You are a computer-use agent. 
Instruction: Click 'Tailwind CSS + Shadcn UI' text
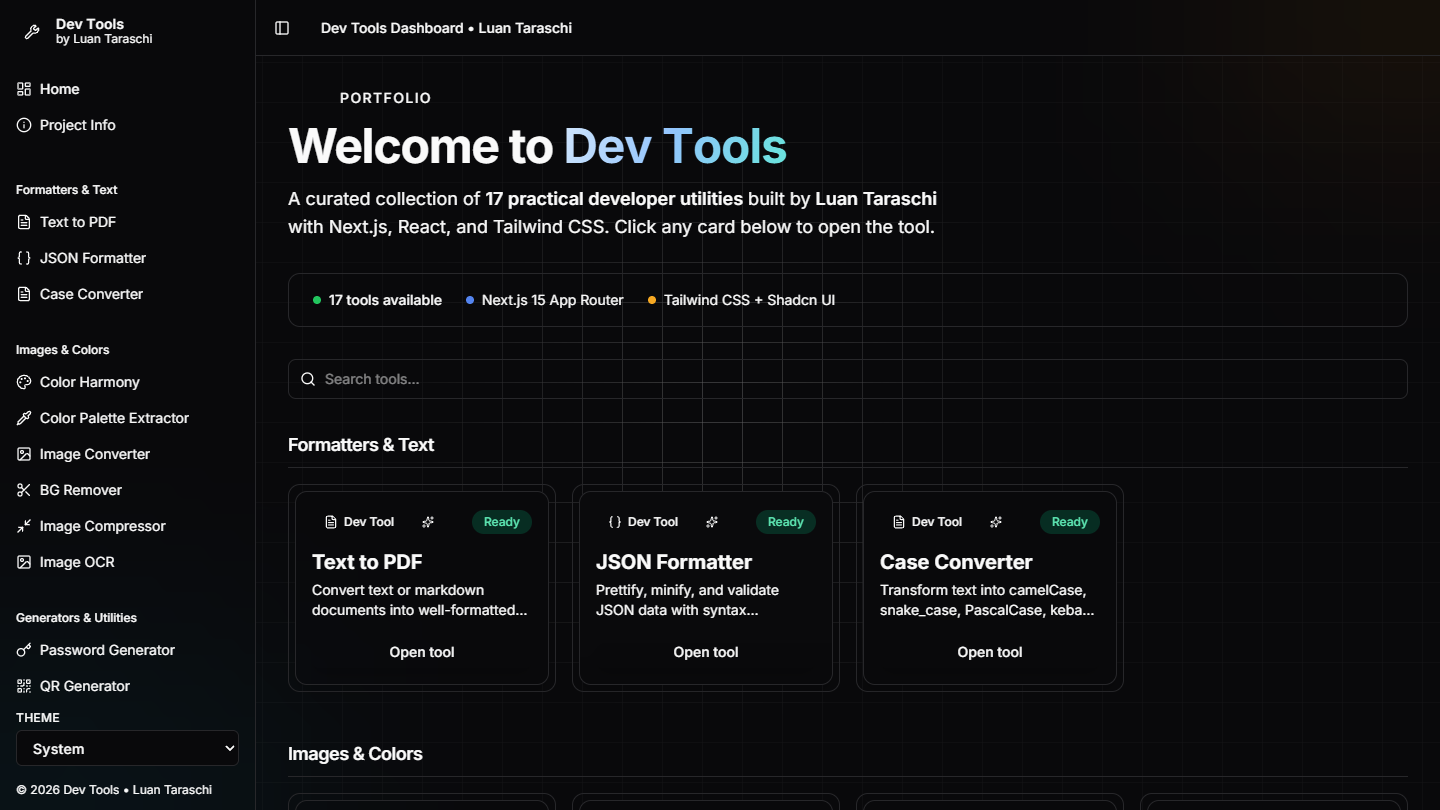click(749, 300)
